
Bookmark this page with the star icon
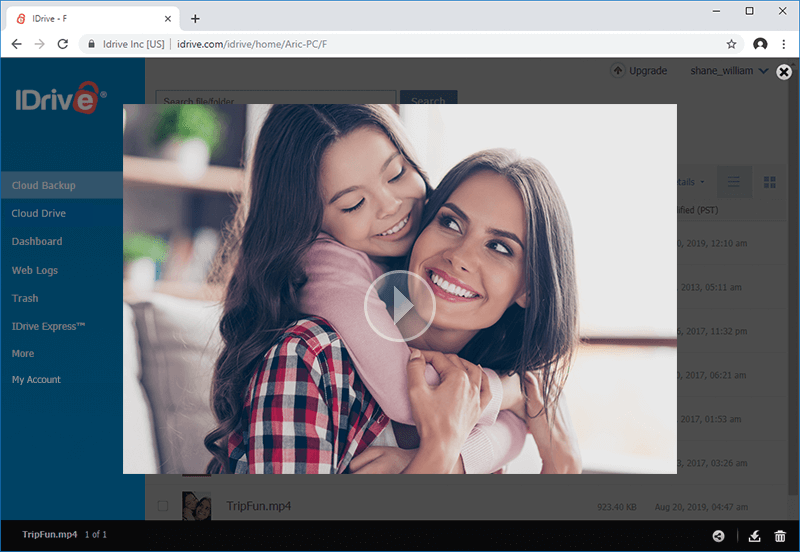tap(731, 44)
